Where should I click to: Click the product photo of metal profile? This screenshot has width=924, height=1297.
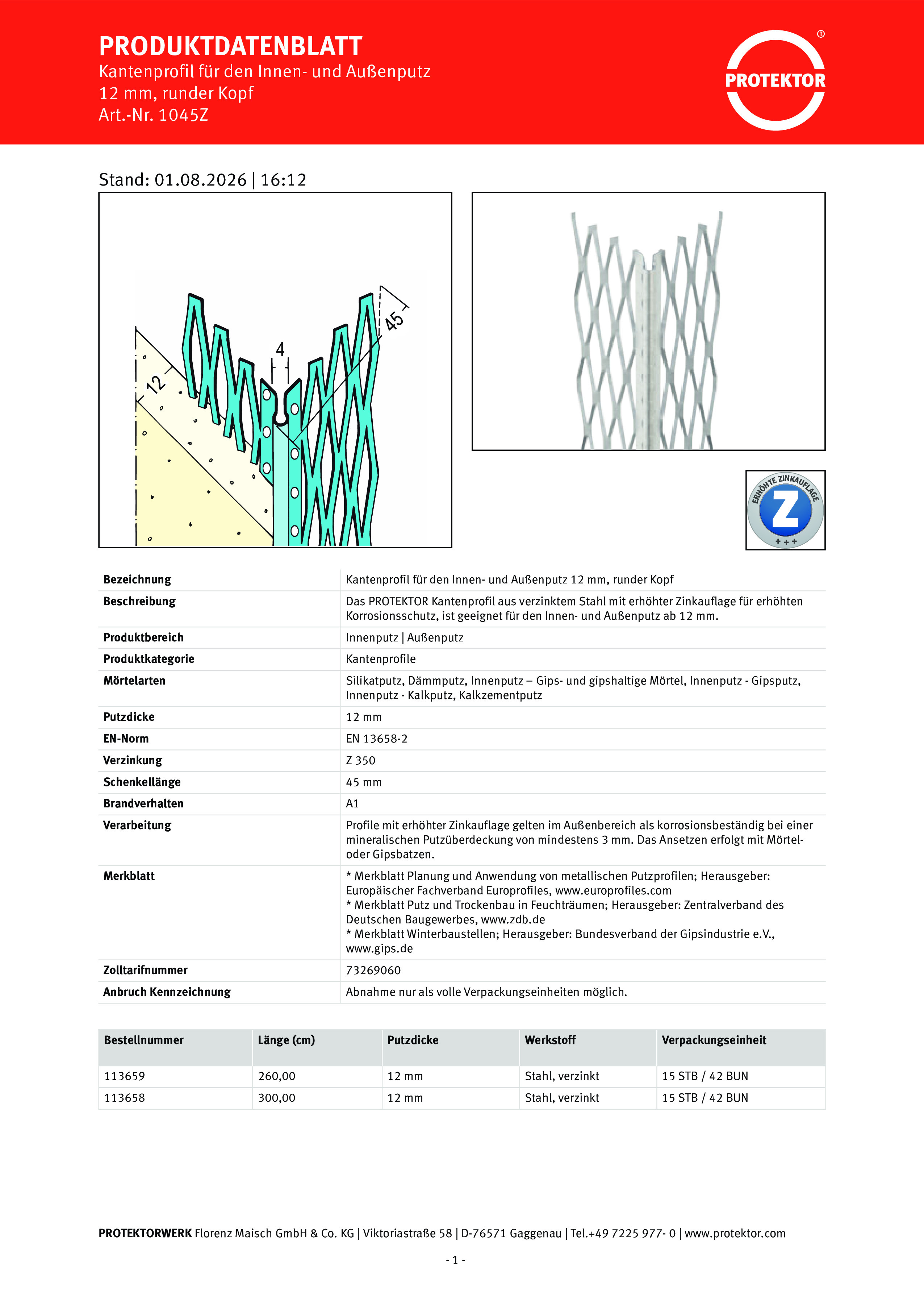pos(649,321)
